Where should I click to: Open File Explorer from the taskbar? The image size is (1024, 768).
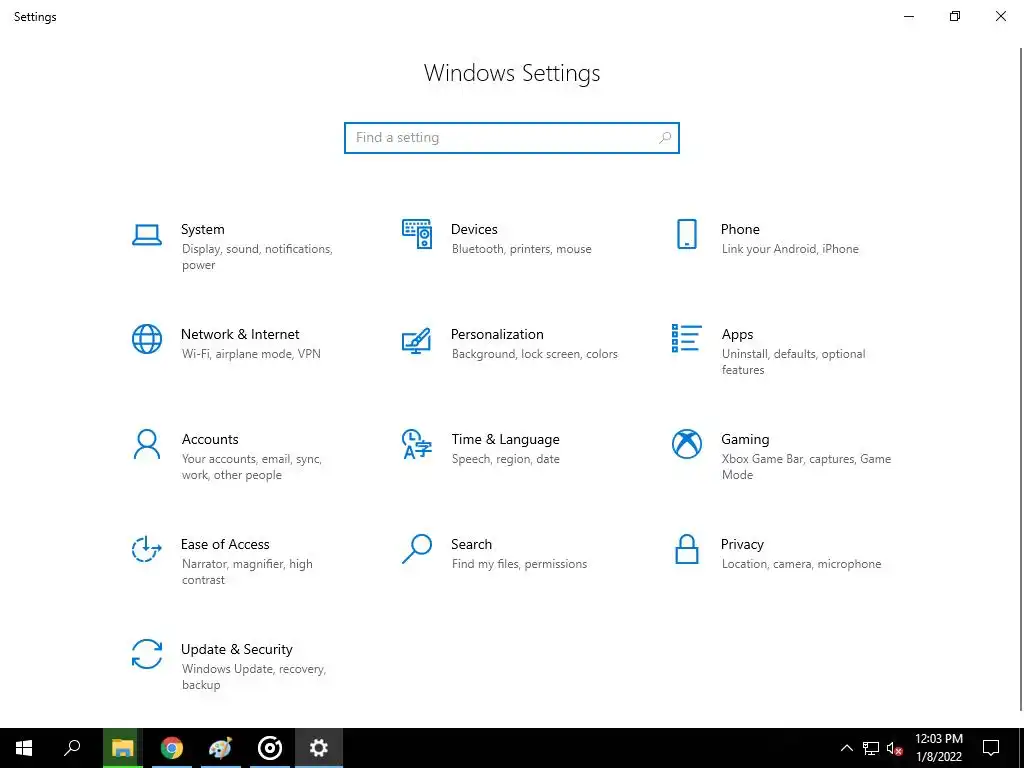coord(122,748)
